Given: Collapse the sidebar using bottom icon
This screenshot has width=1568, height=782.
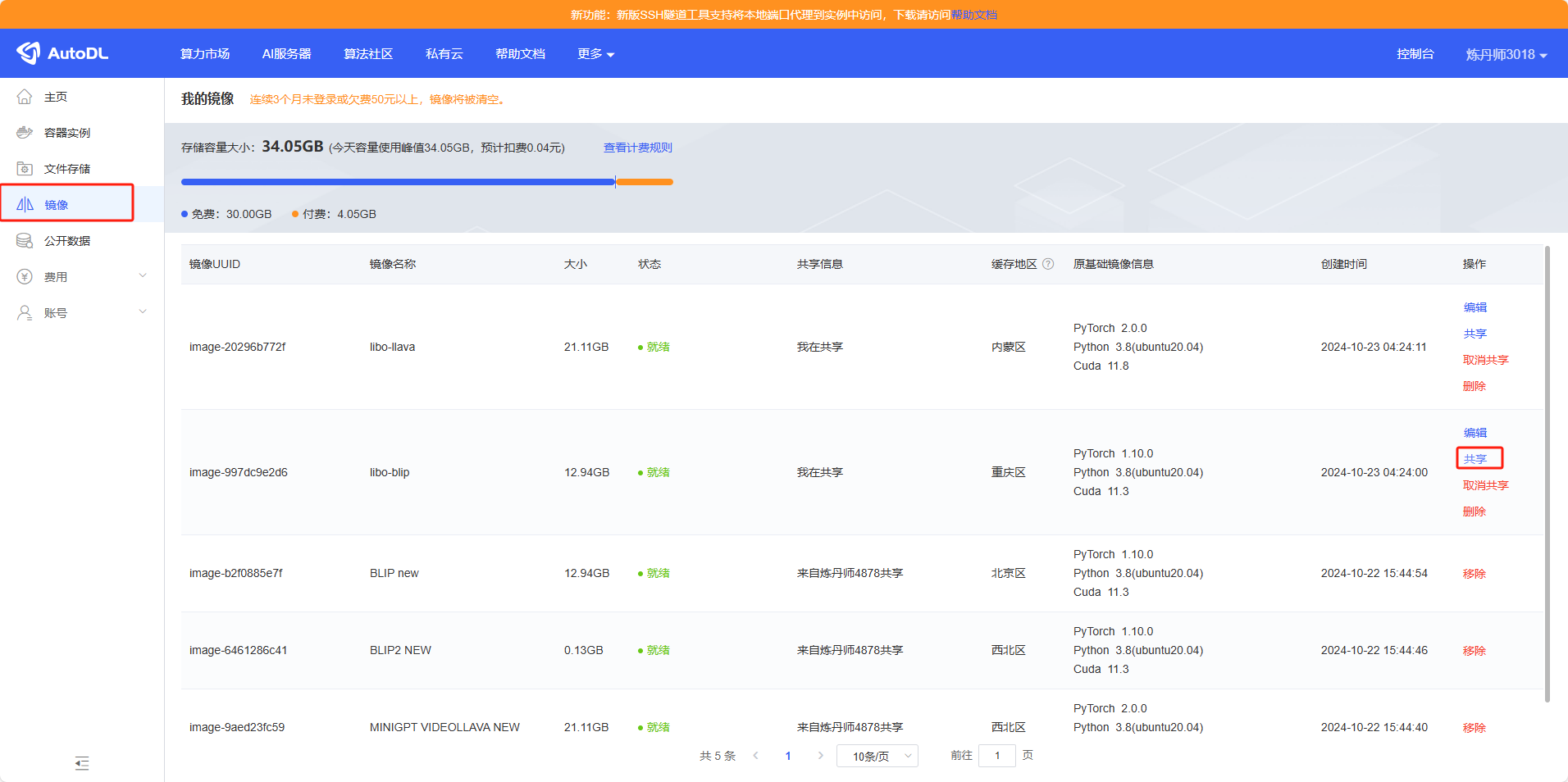Looking at the screenshot, I should click(x=82, y=763).
